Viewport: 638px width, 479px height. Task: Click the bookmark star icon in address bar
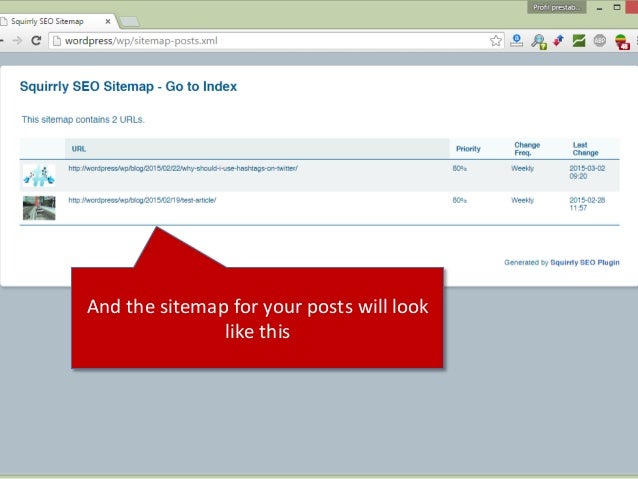pos(496,41)
